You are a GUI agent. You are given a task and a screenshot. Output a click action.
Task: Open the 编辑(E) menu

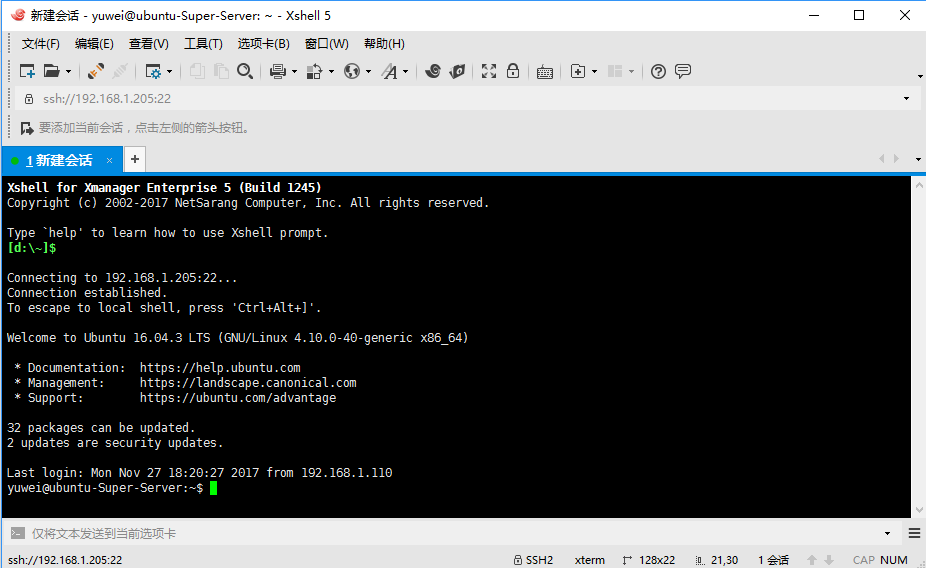click(x=94, y=44)
